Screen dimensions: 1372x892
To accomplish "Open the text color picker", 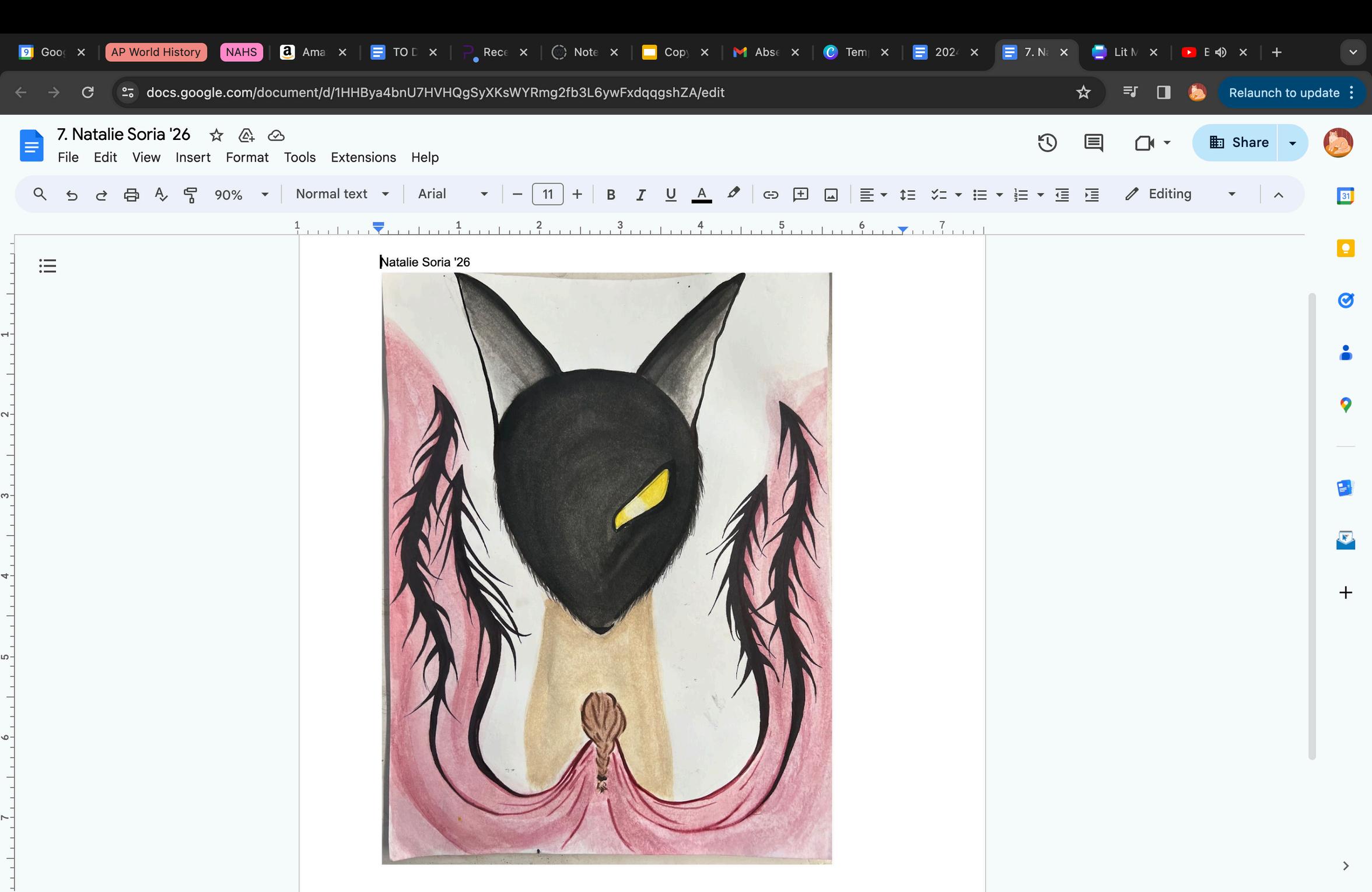I will (701, 195).
